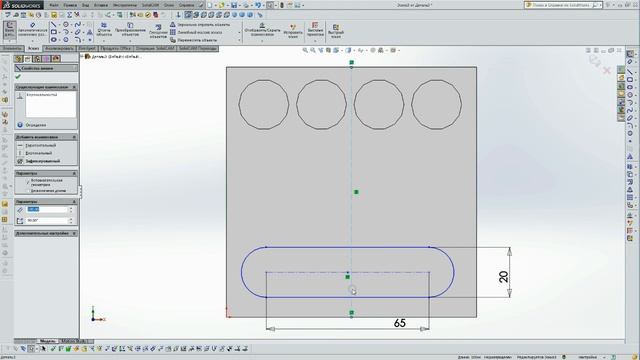The width and height of the screenshot is (640, 360).
Task: Collapse lower Параметры length/angle section
Action: (x=74, y=202)
